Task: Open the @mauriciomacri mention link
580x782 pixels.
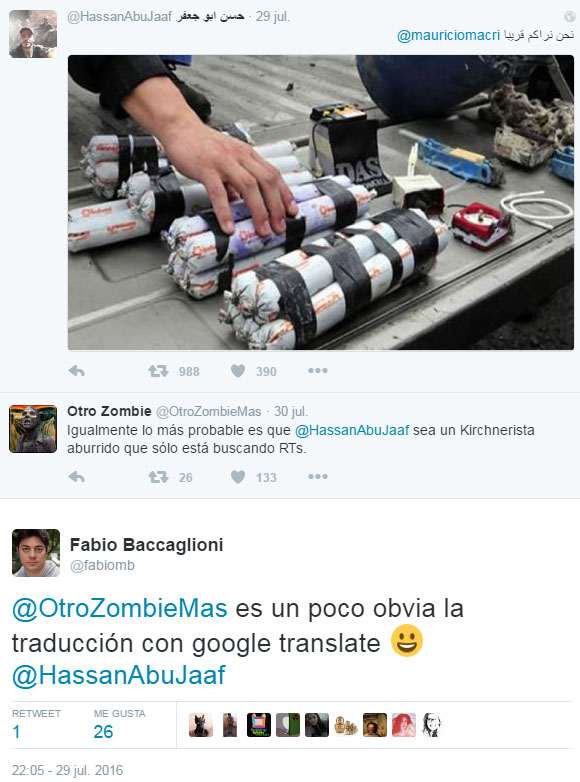Action: tap(448, 35)
